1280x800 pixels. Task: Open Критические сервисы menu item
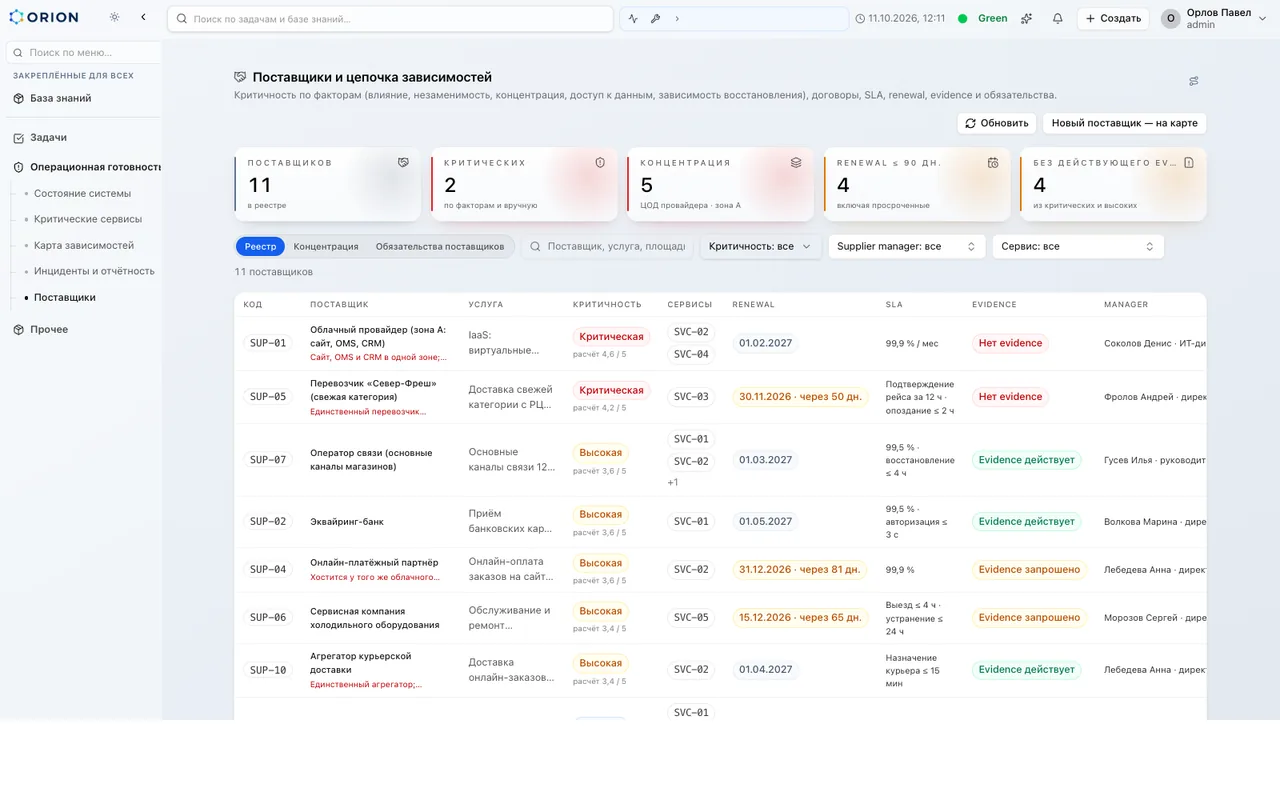(88, 219)
